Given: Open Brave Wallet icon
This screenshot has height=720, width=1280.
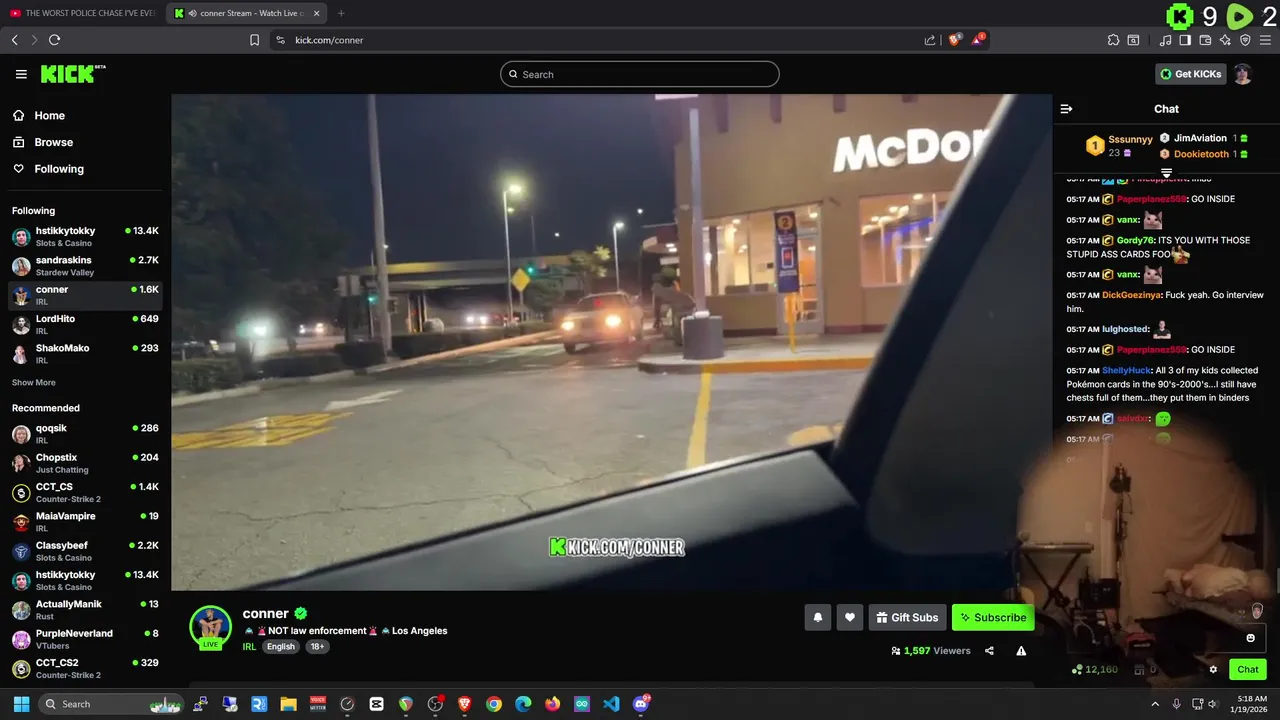Looking at the screenshot, I should (x=1205, y=40).
